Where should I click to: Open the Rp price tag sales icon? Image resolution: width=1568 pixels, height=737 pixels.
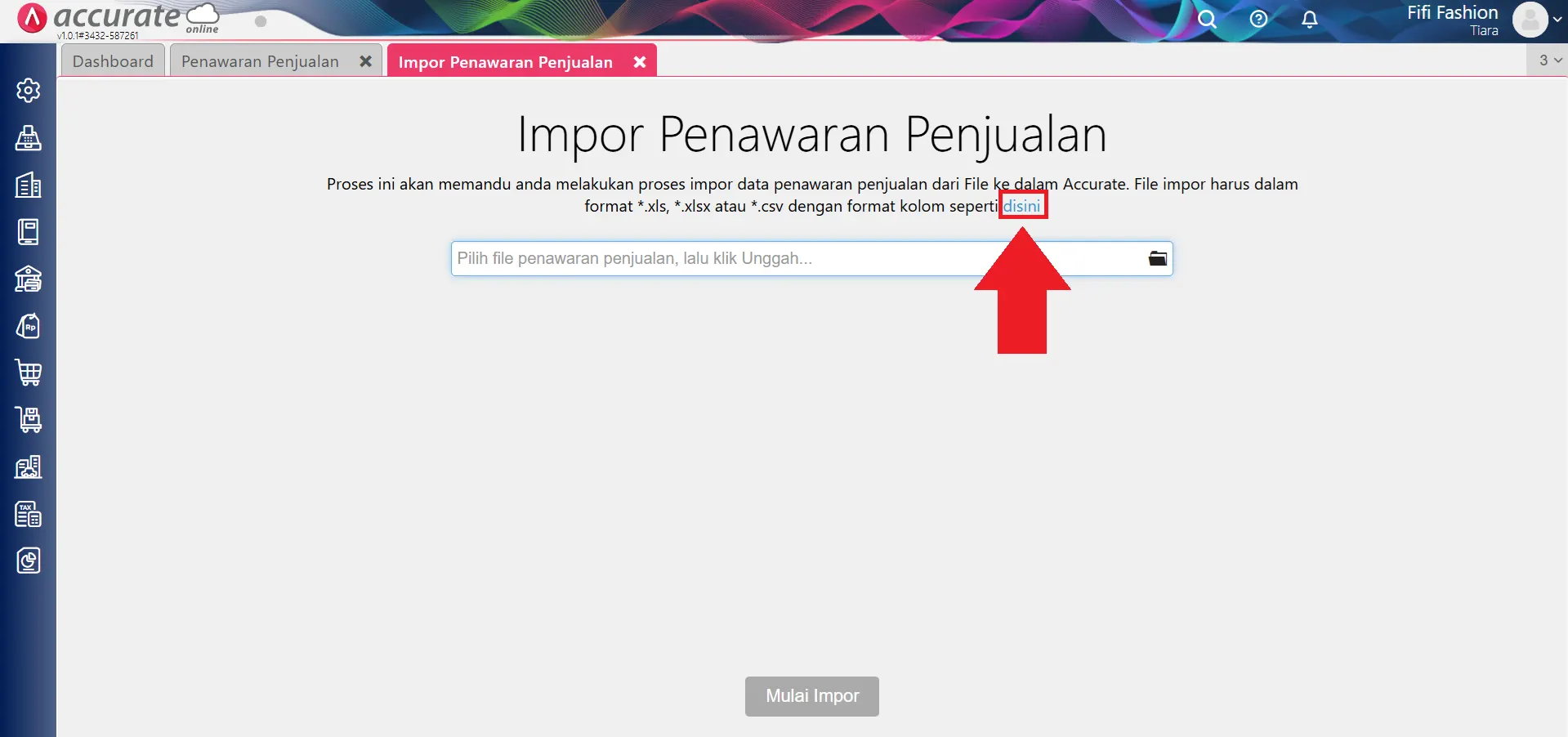29,326
